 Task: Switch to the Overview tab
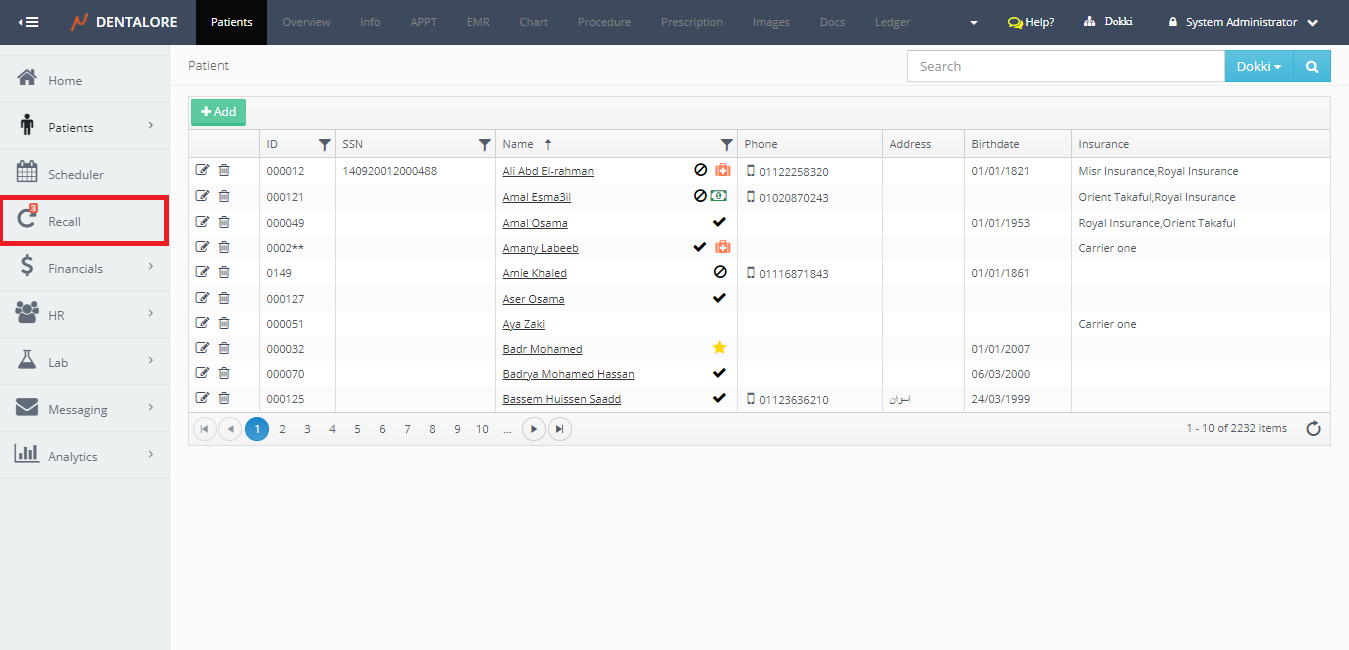[306, 22]
